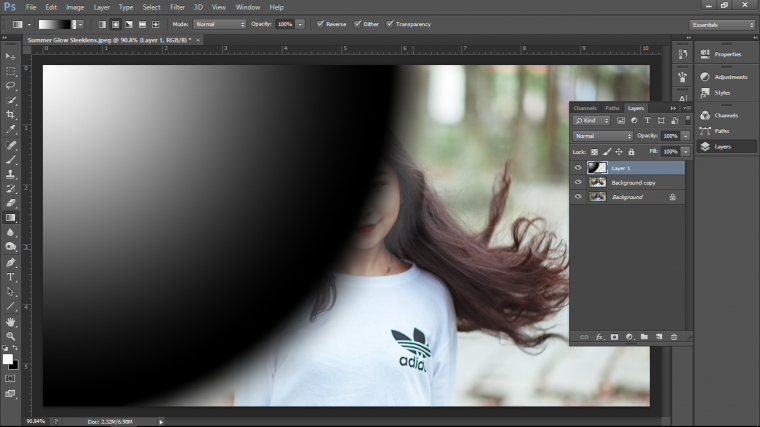Image resolution: width=760 pixels, height=427 pixels.
Task: Click the Delete layer trash icon
Action: [x=674, y=337]
